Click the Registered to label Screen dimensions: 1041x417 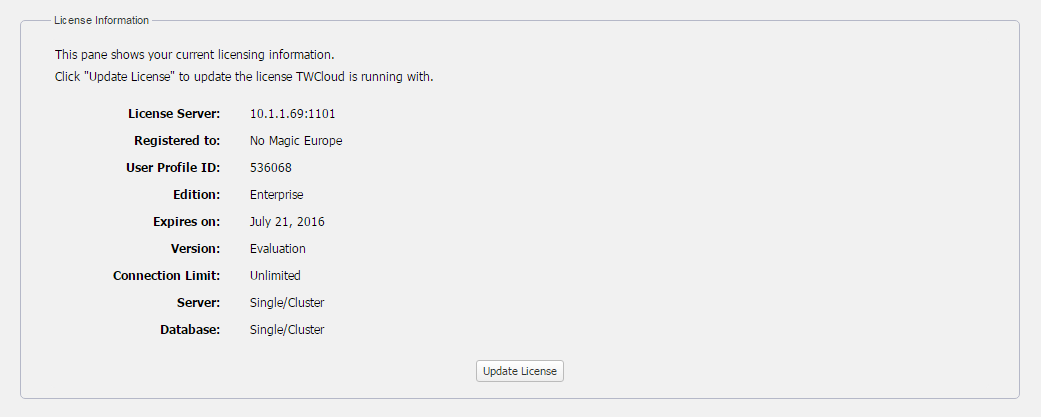[177, 141]
